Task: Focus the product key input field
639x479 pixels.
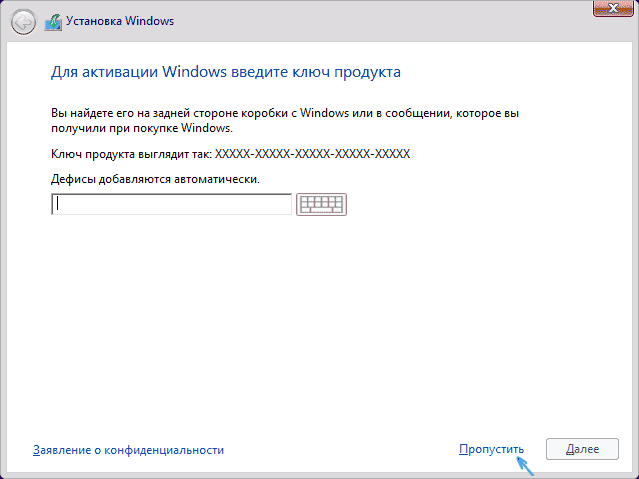Action: (171, 204)
